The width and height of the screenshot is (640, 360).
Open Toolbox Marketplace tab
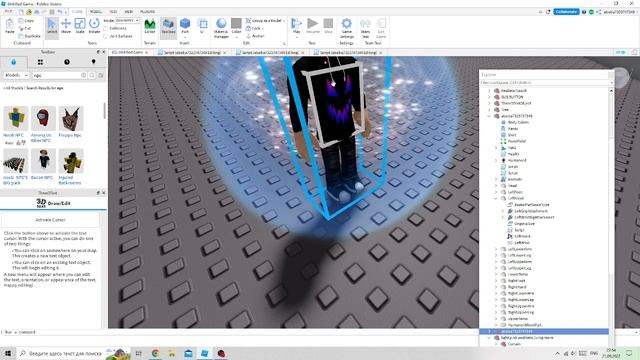13,62
